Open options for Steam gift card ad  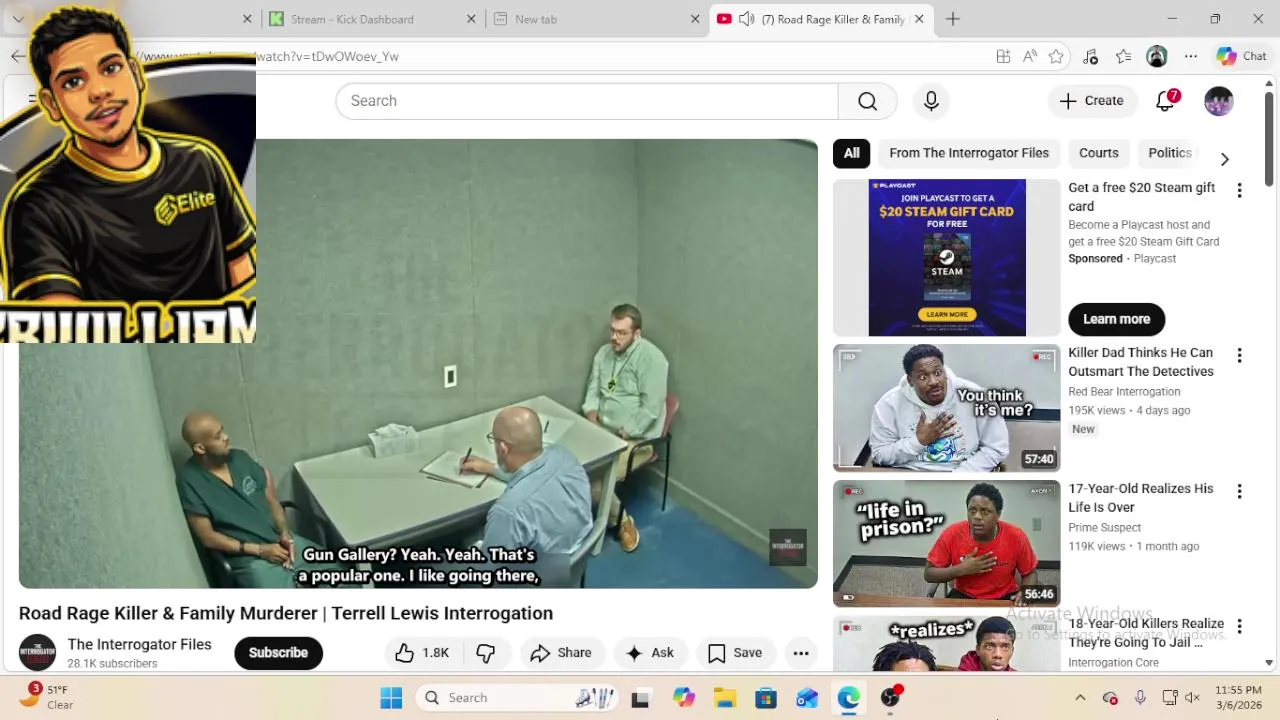[x=1239, y=190]
